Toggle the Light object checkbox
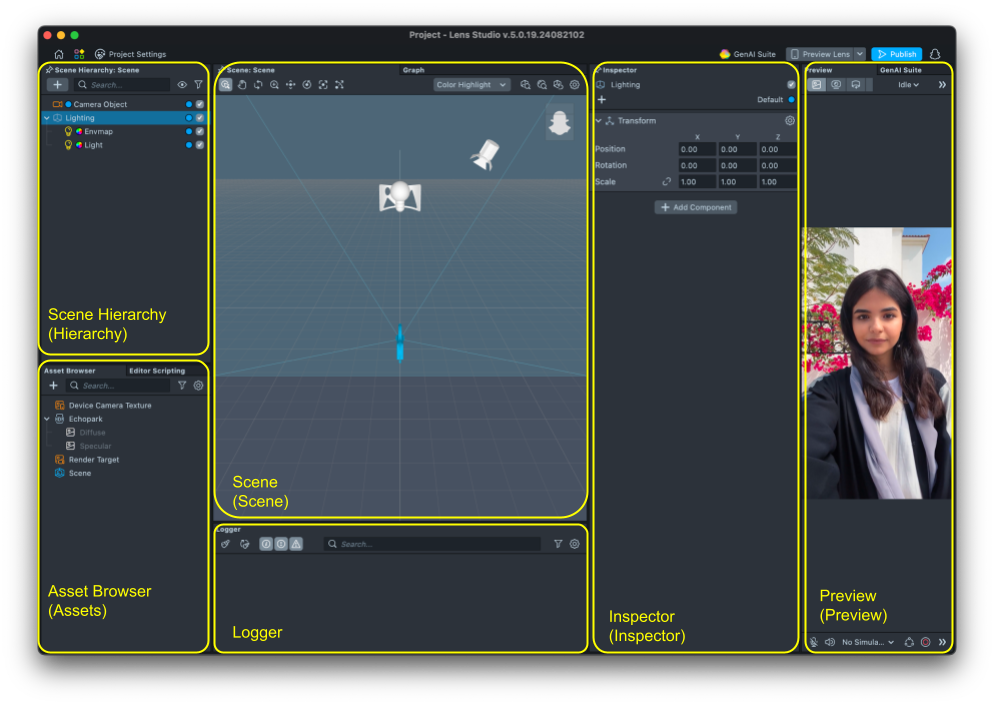The height and width of the screenshot is (705, 994). pos(200,145)
